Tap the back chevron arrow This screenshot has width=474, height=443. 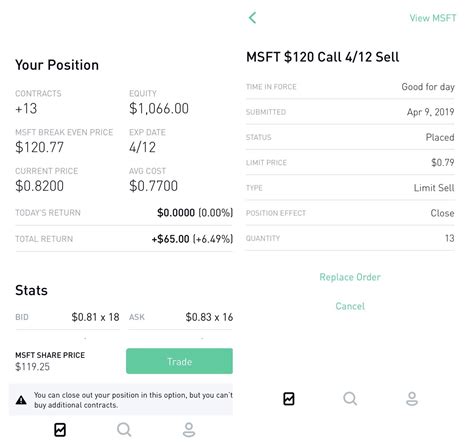pos(252,18)
